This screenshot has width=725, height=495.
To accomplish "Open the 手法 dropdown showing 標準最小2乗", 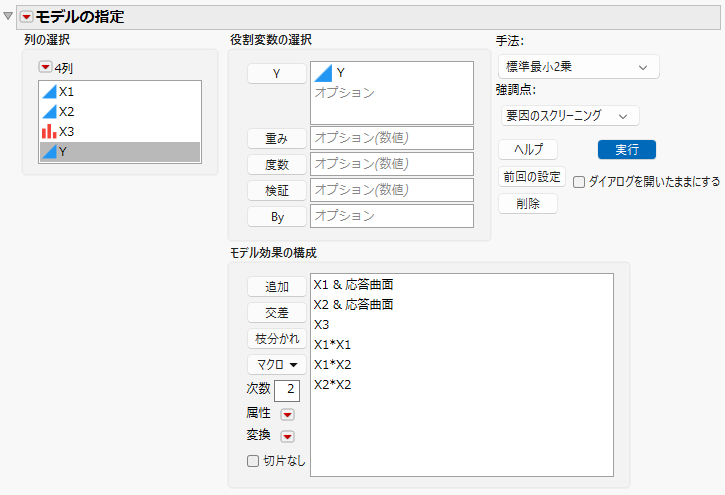I will click(x=578, y=67).
